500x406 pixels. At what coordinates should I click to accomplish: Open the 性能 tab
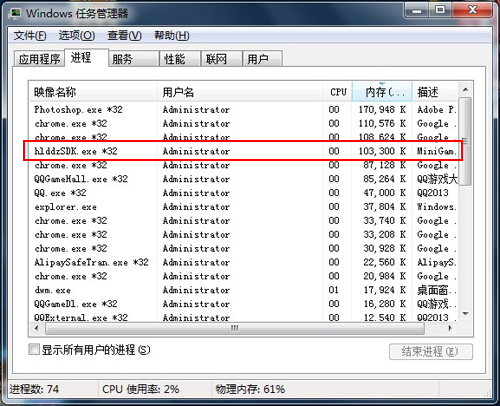click(180, 59)
